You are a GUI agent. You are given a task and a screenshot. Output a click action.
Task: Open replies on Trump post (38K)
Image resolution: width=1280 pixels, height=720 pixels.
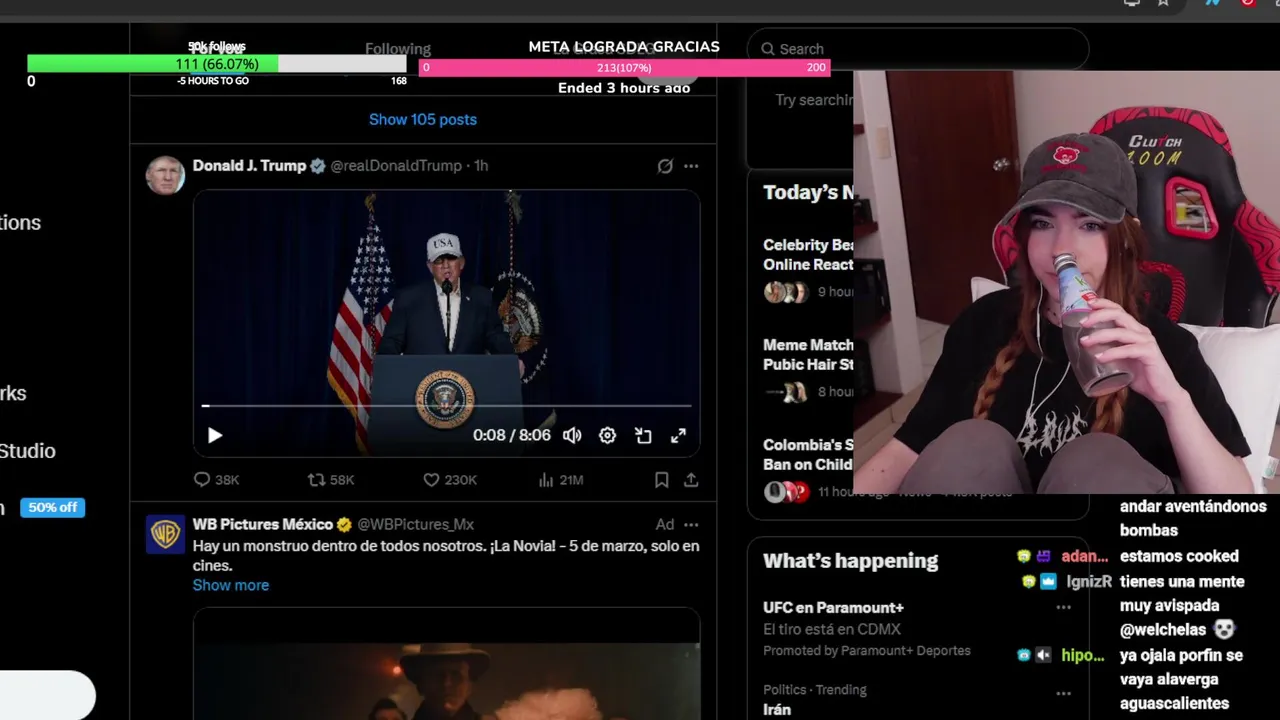[x=216, y=480]
